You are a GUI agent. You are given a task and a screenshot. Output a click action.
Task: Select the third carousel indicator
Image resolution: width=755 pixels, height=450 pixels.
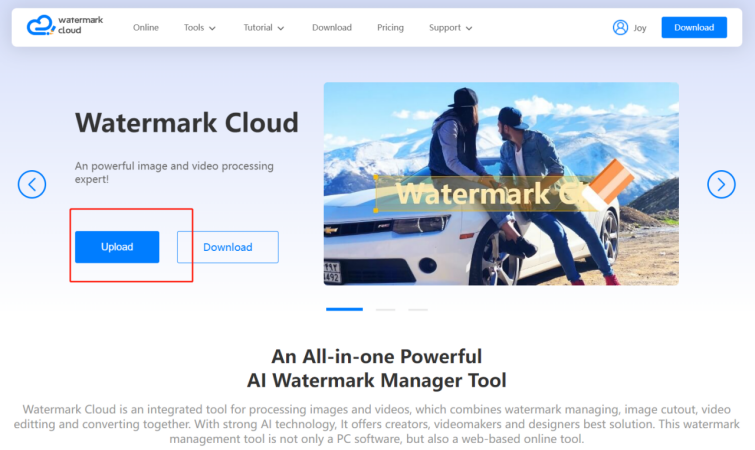coord(418,309)
